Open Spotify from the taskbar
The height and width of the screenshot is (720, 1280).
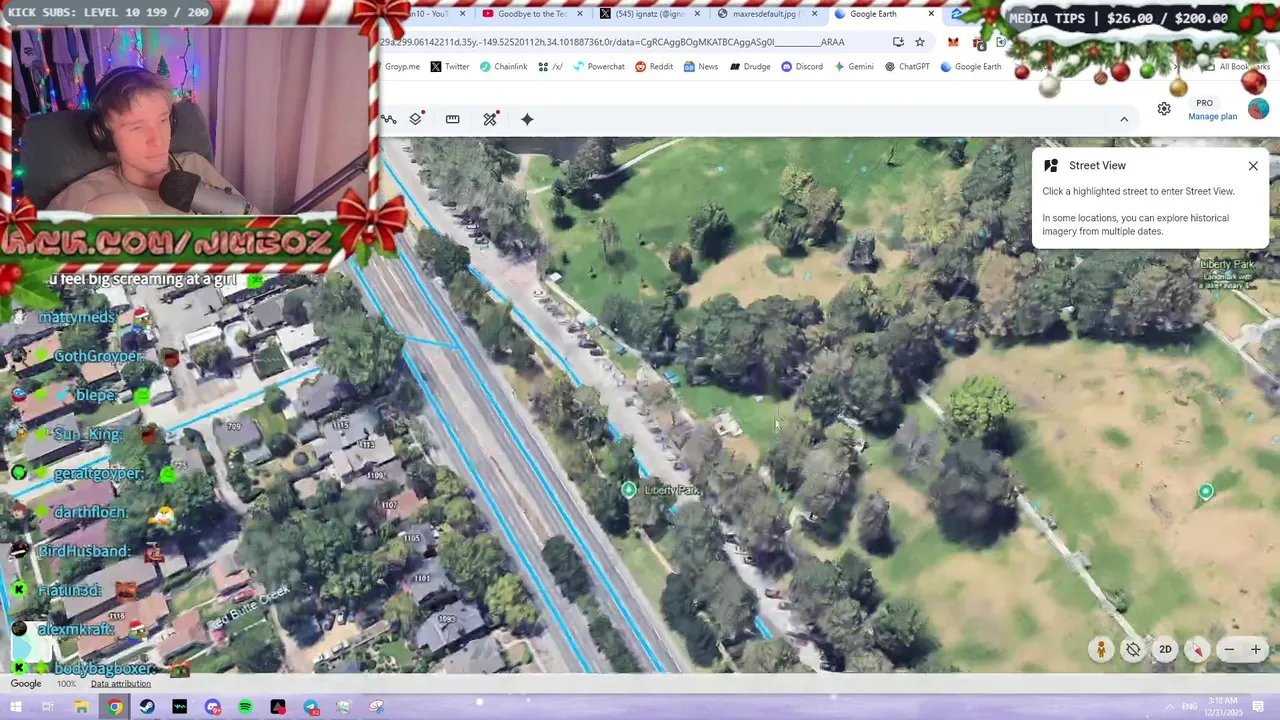click(x=245, y=707)
